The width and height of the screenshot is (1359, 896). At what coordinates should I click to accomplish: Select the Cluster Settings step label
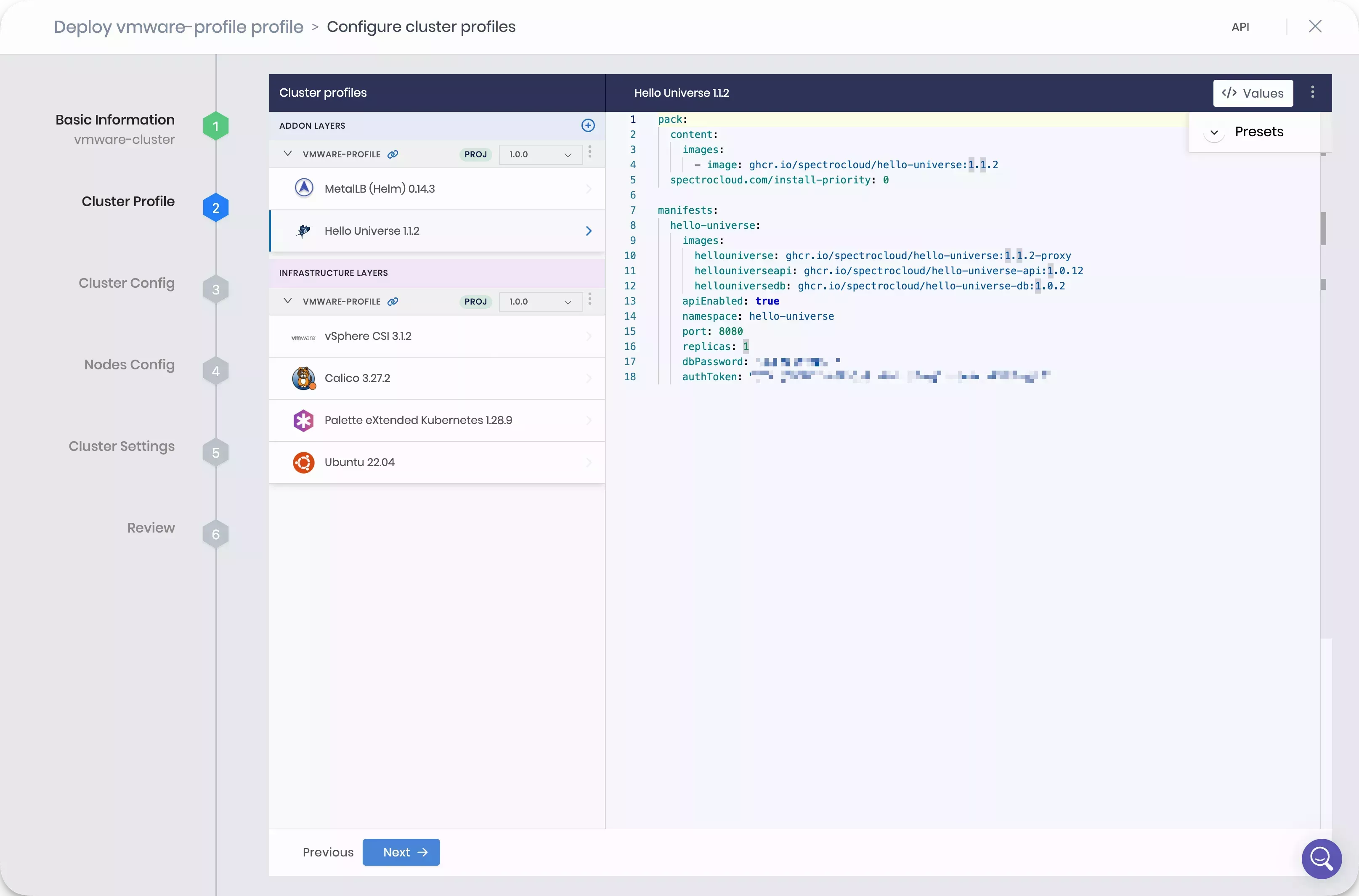tap(122, 447)
